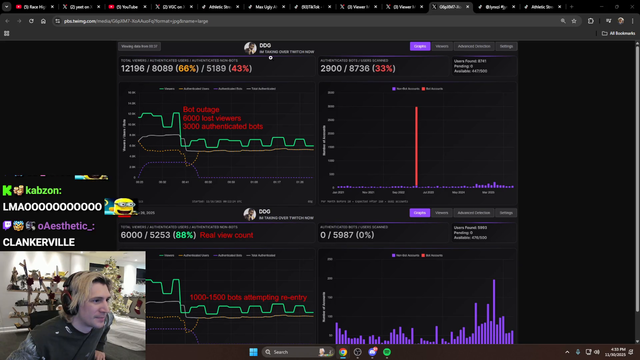Viewport: 640px width, 360px height.
Task: Show hidden system tray icons
Action: [567, 352]
